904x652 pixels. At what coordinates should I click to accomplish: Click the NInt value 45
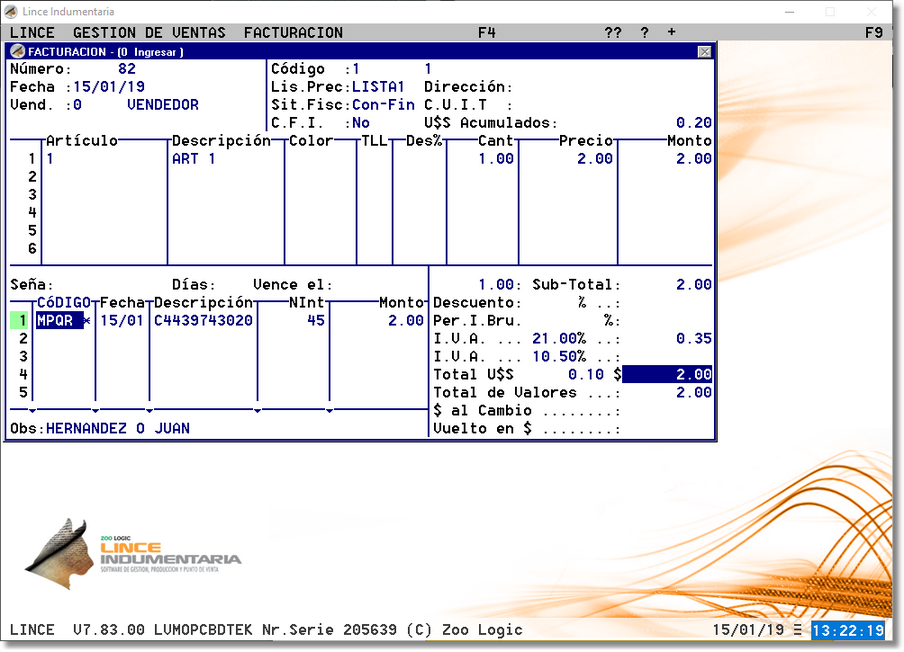click(x=316, y=321)
